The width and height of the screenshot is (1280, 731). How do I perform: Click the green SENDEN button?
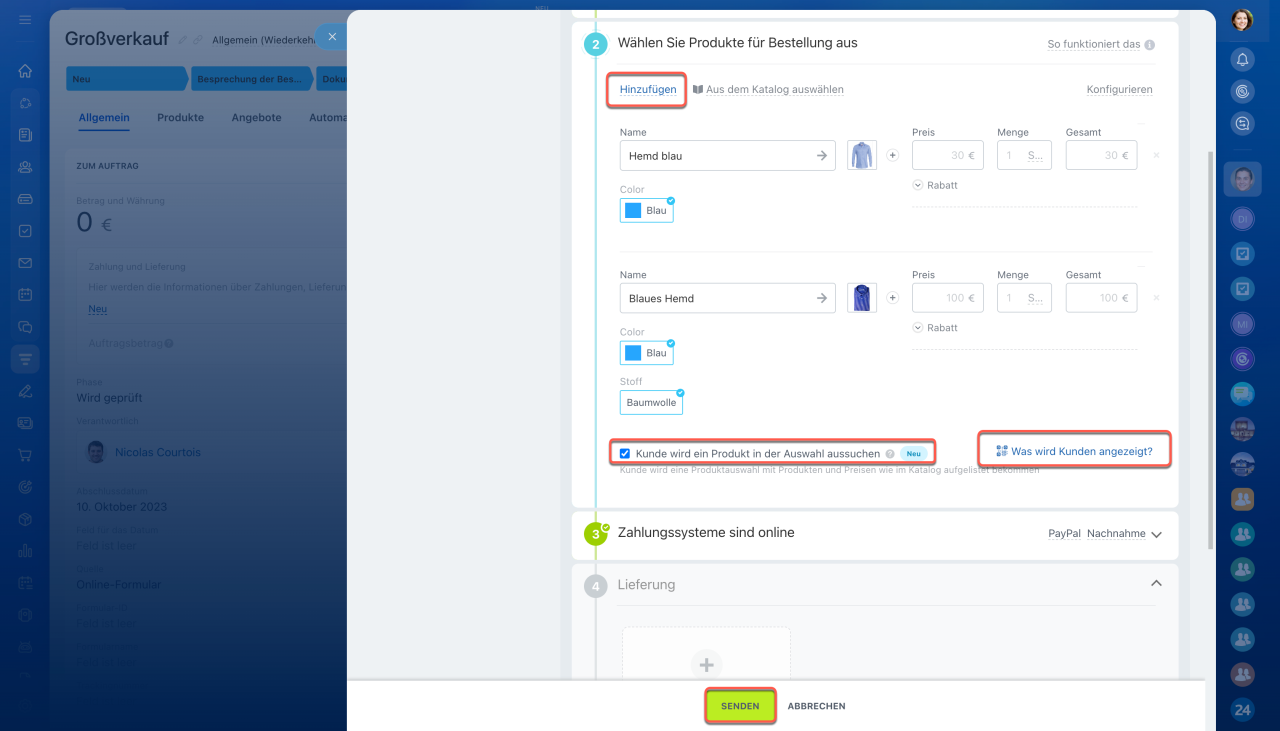[740, 706]
